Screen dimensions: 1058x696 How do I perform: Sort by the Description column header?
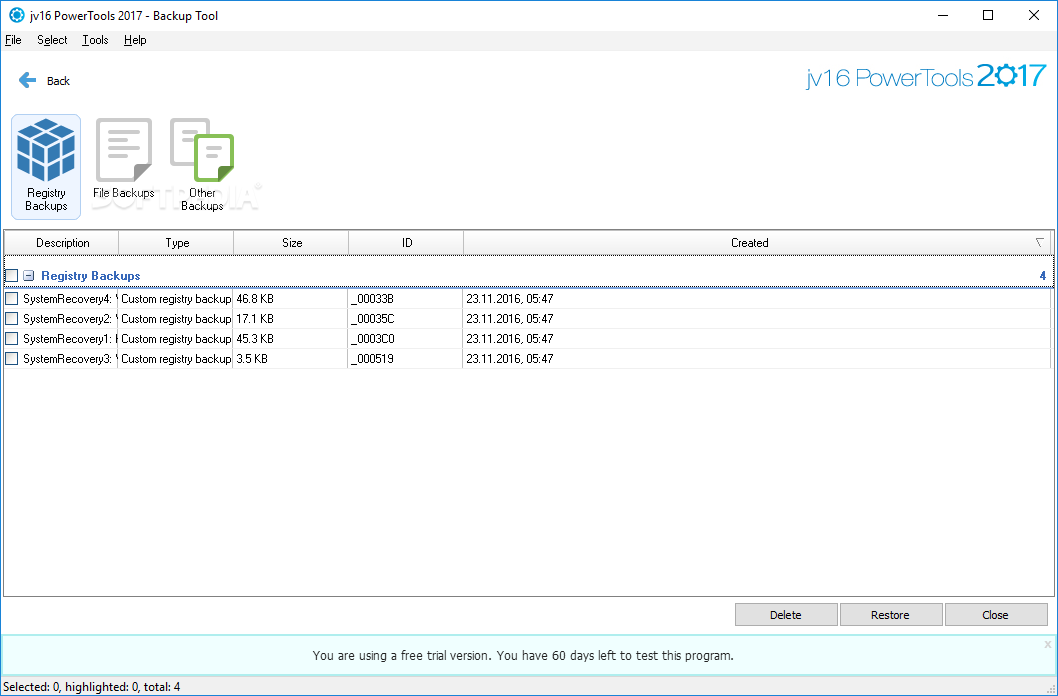pos(62,243)
